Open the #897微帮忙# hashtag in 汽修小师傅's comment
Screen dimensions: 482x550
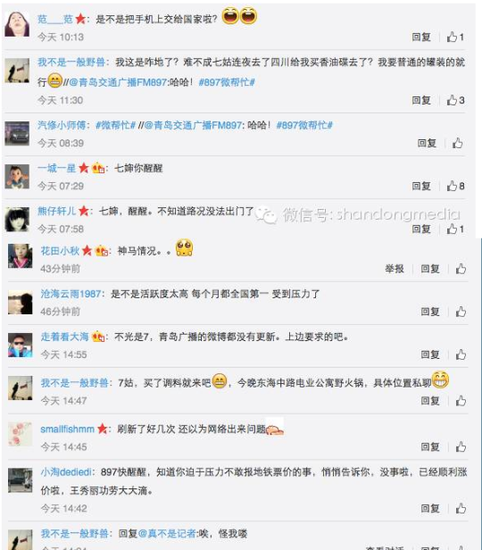[304, 125]
